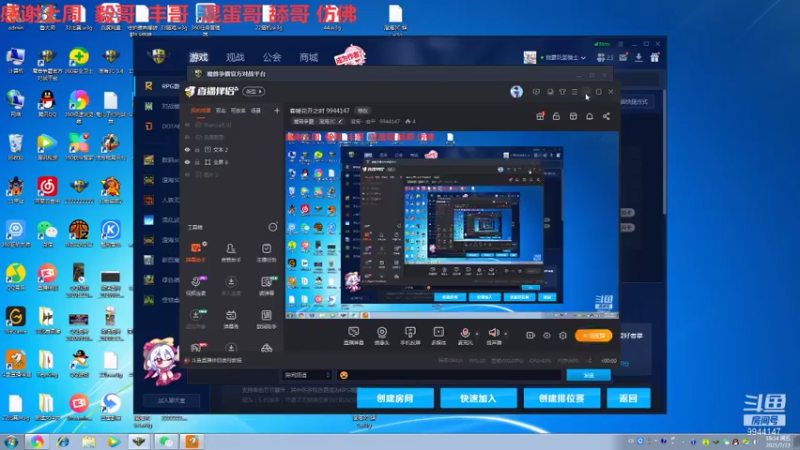Viewport: 800px width, 450px height.
Task: Open the notification bell in streaming app
Action: coord(589,116)
